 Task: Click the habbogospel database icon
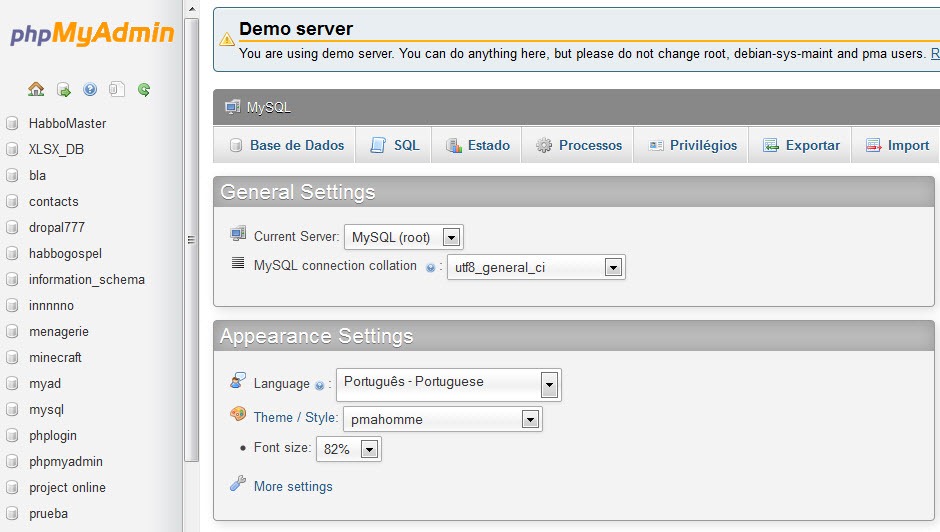(x=12, y=254)
